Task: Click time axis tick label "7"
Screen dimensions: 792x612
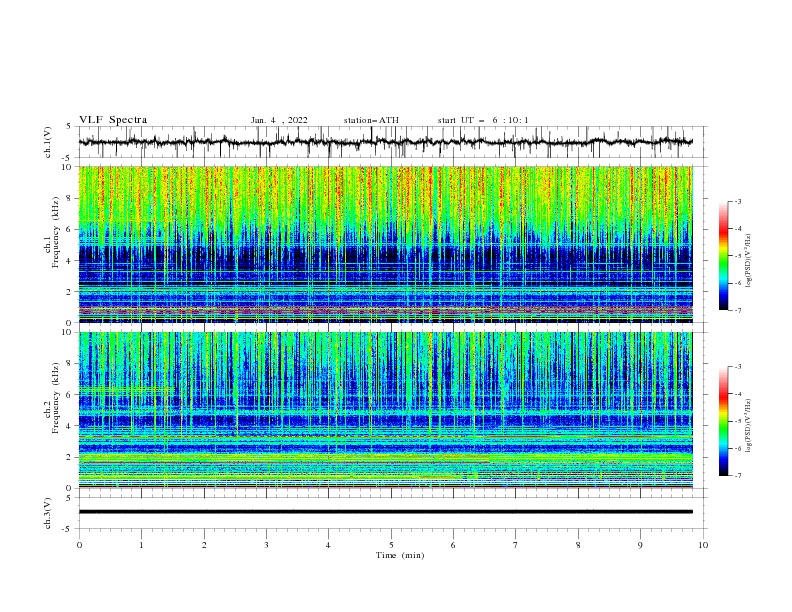Action: coord(516,545)
